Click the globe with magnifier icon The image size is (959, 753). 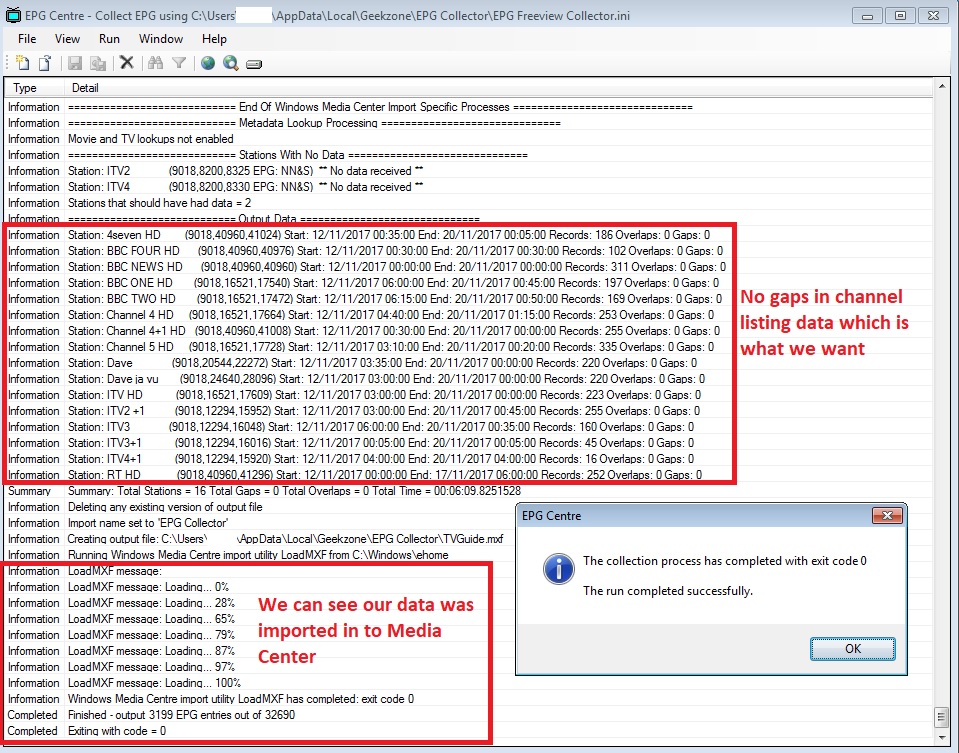pyautogui.click(x=231, y=63)
